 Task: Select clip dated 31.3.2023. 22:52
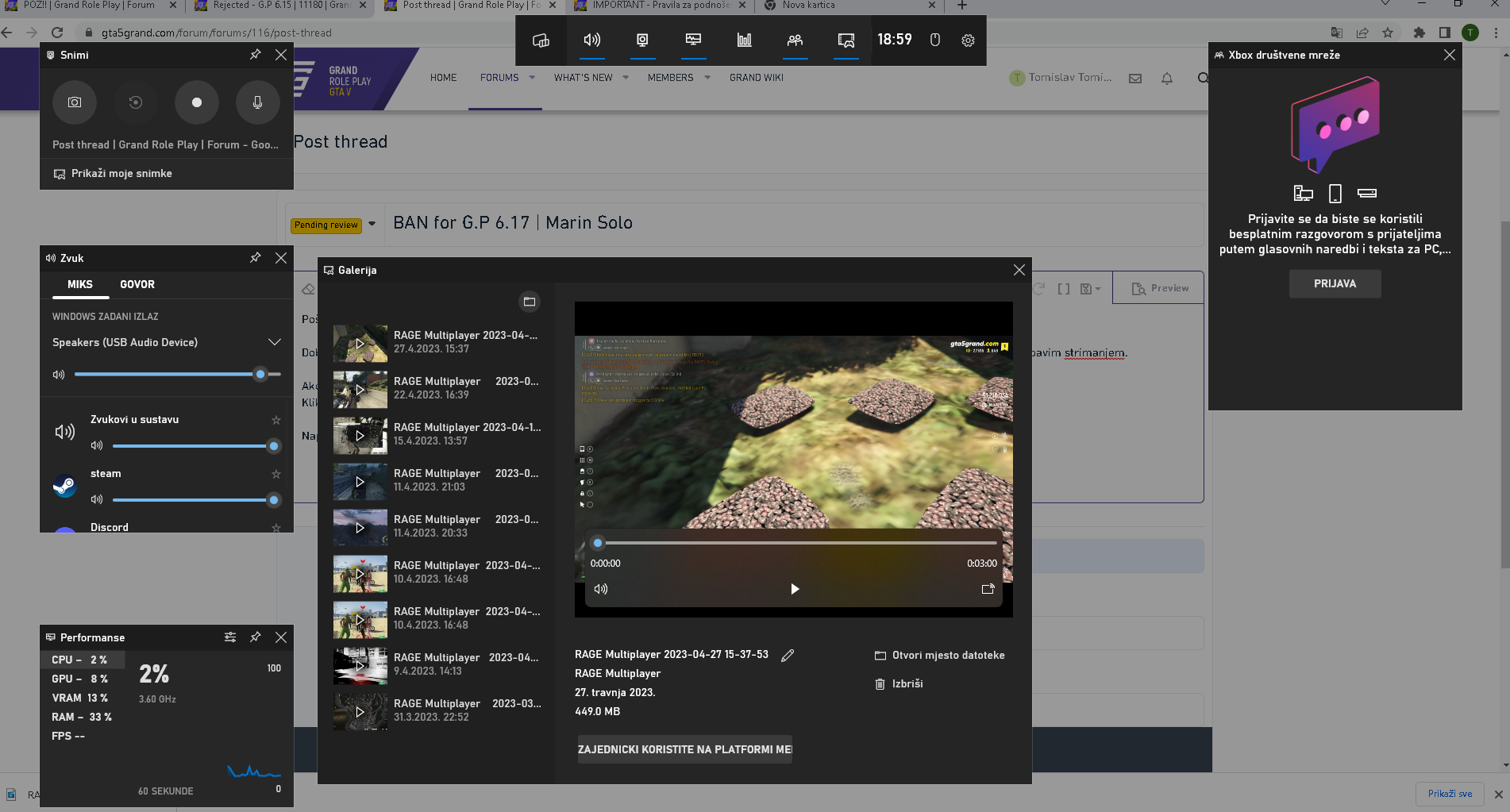coord(437,711)
